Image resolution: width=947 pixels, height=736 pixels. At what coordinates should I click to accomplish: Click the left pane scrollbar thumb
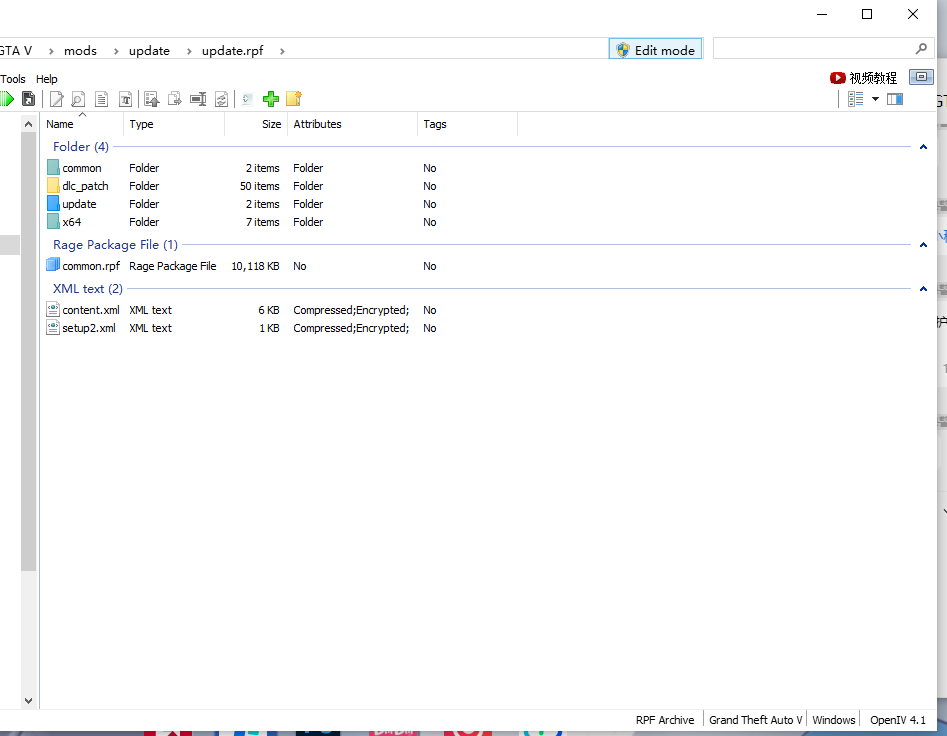tap(28, 351)
